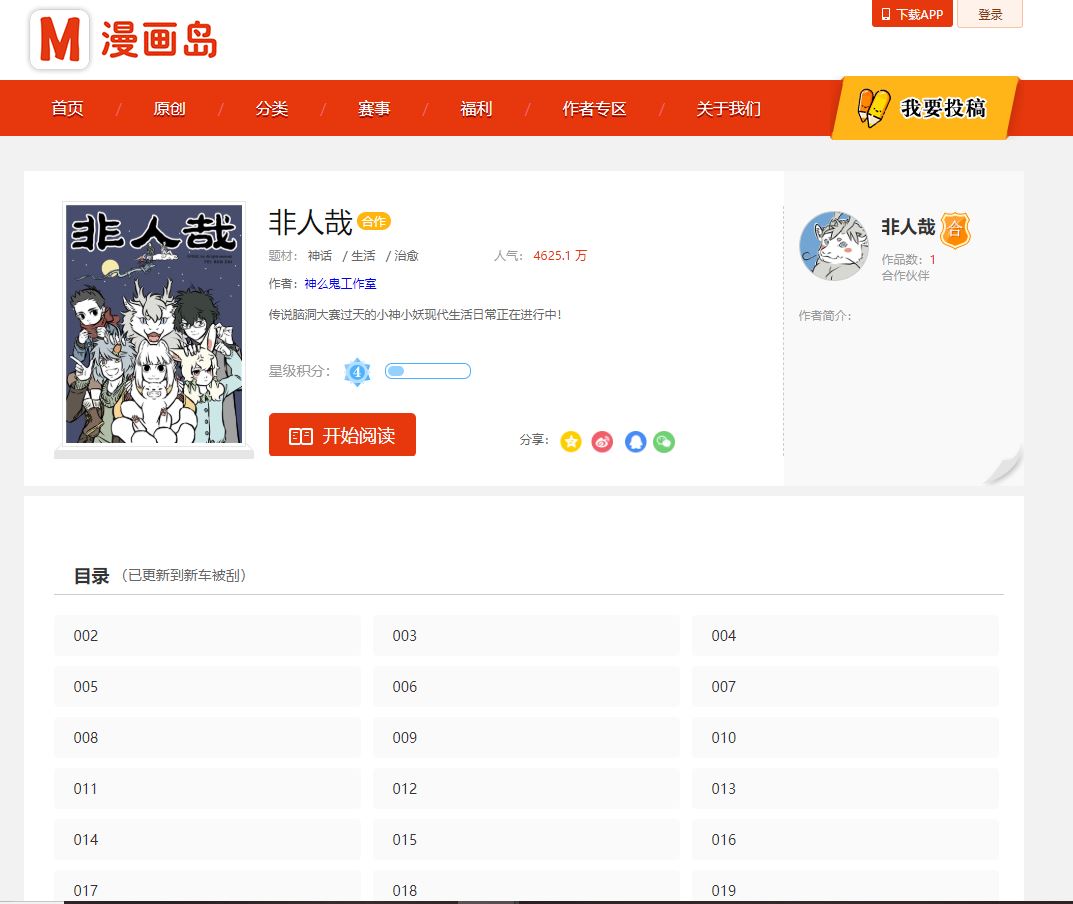Screen dimensions: 1073x904
Task: Click the 登录 login button
Action: point(989,14)
